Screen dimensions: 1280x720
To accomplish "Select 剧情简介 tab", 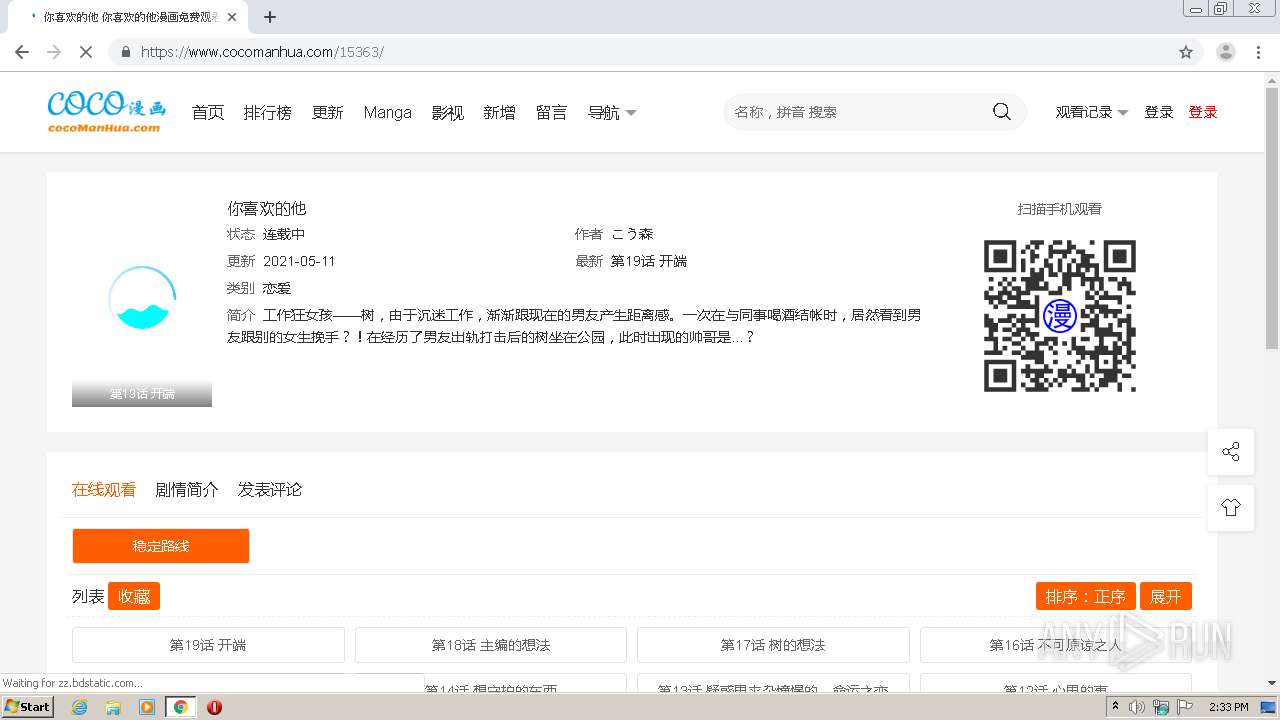I will pyautogui.click(x=187, y=490).
